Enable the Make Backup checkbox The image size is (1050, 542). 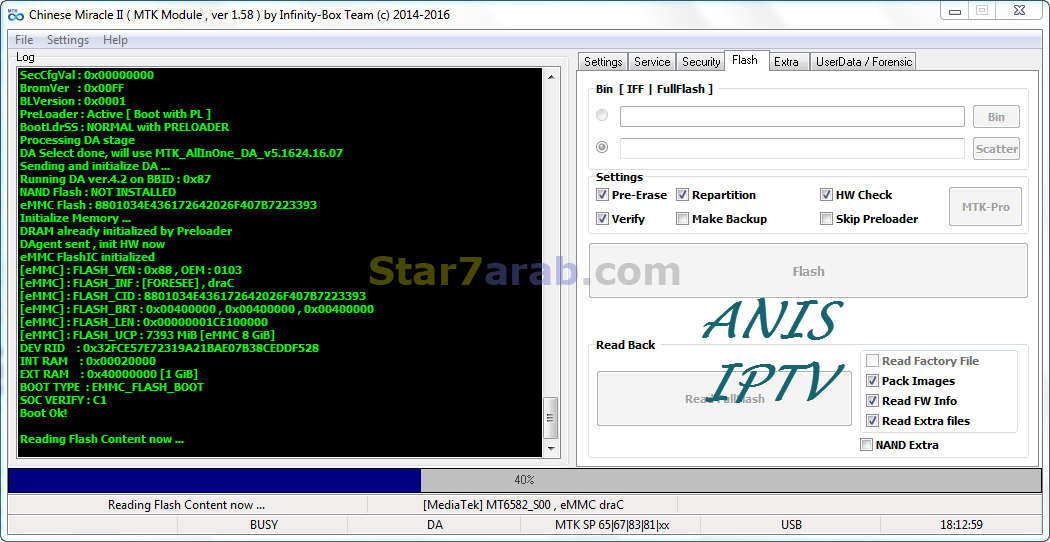click(x=682, y=218)
